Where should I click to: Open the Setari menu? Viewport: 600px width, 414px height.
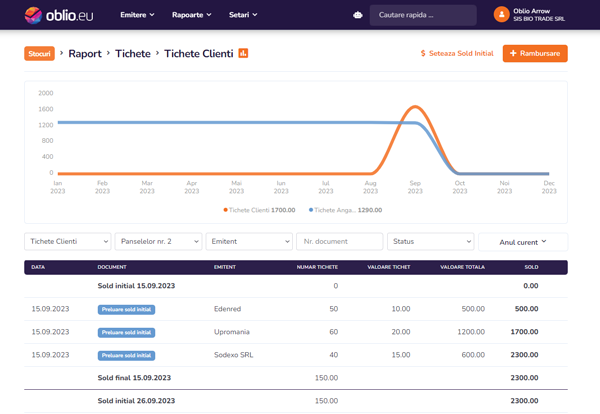[x=243, y=15]
